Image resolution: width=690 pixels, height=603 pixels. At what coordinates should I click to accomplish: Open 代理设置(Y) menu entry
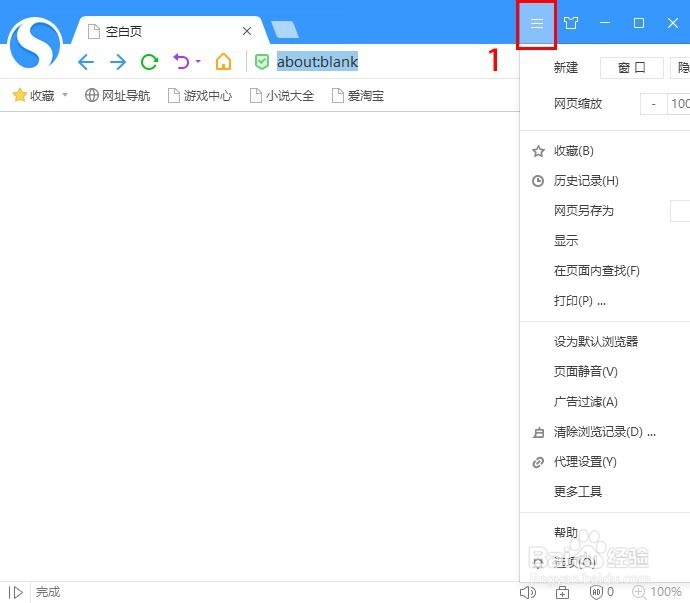click(x=605, y=462)
